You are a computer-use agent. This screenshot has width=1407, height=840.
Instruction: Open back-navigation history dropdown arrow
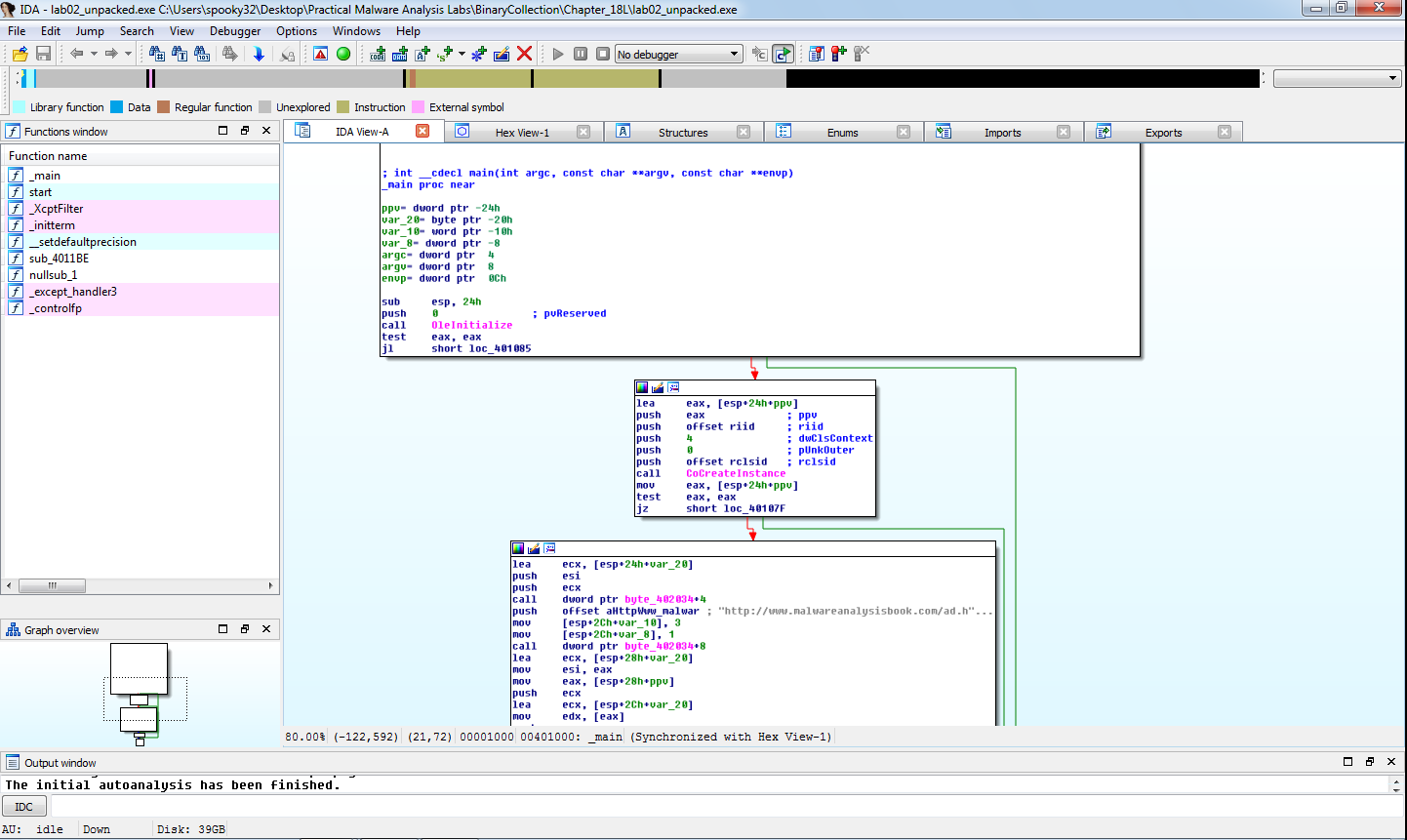tap(94, 54)
